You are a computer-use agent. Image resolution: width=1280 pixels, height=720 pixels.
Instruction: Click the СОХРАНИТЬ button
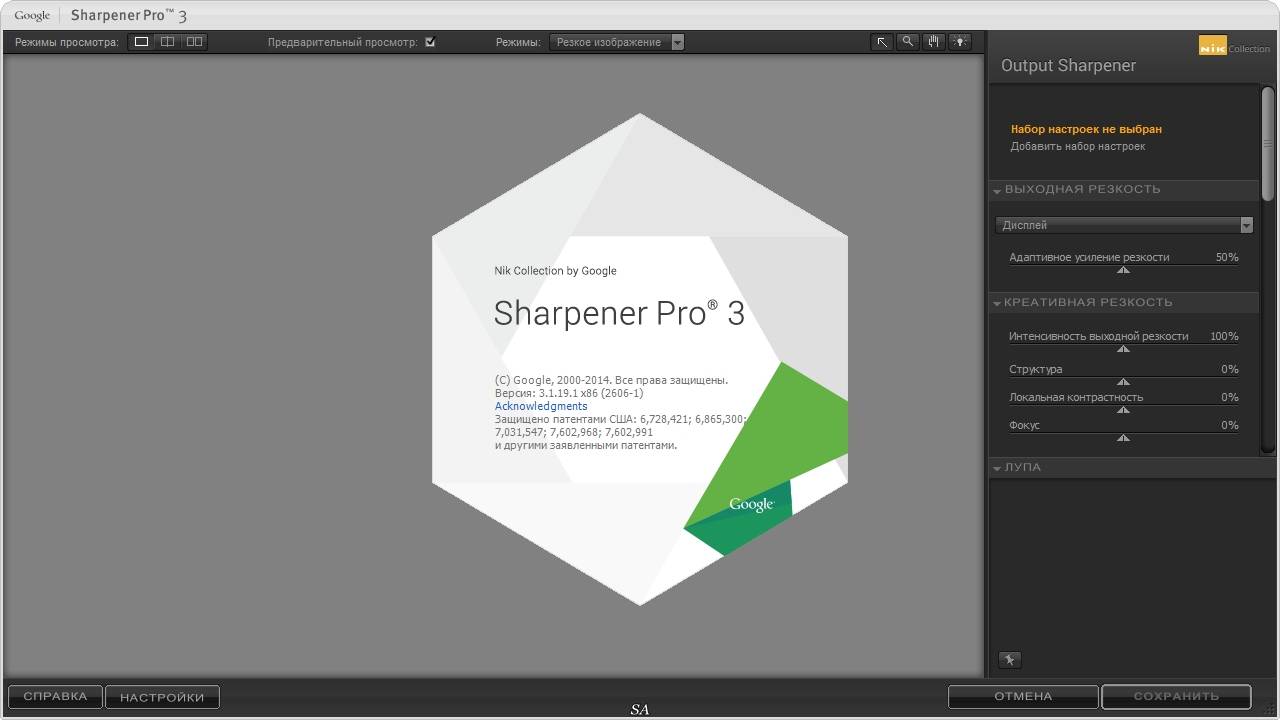tap(1176, 696)
